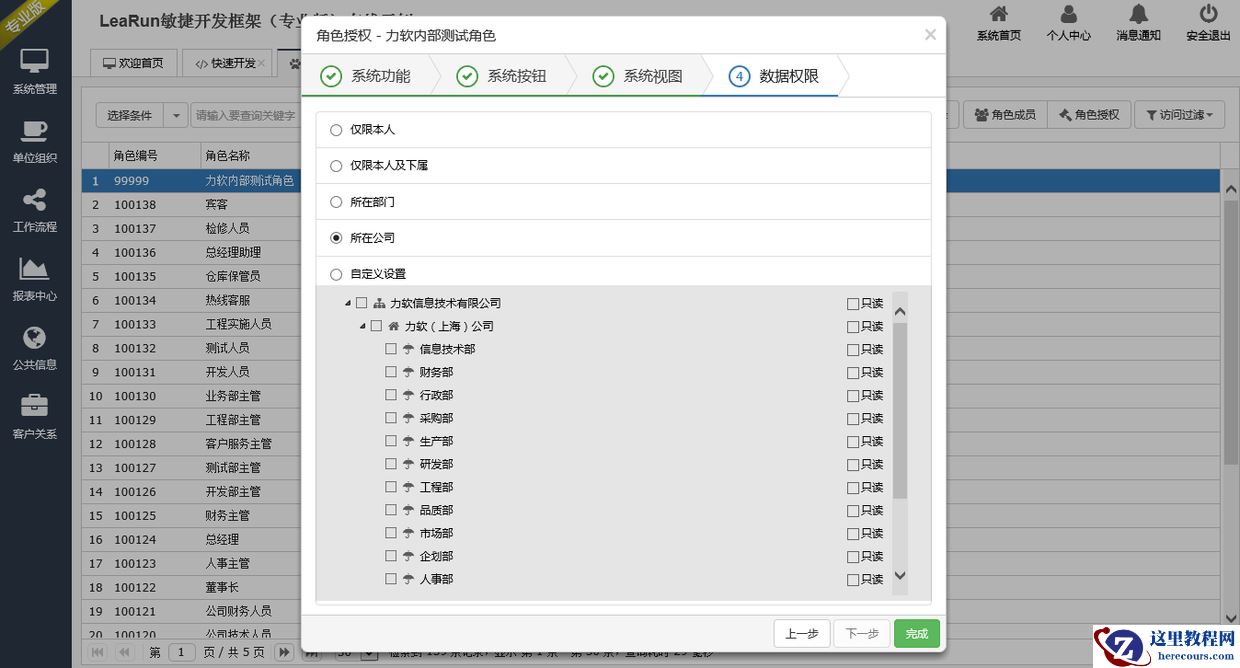Go to wizard step 系统功能
Screen dimensions: 1240x668
pos(365,76)
